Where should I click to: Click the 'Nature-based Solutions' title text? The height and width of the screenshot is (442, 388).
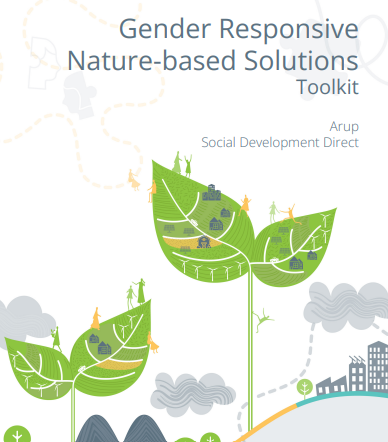213,60
